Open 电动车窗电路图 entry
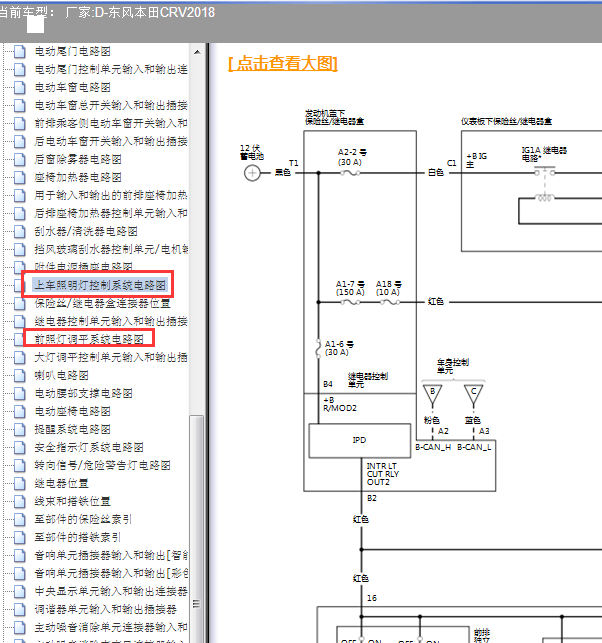The image size is (602, 643). pos(73,87)
